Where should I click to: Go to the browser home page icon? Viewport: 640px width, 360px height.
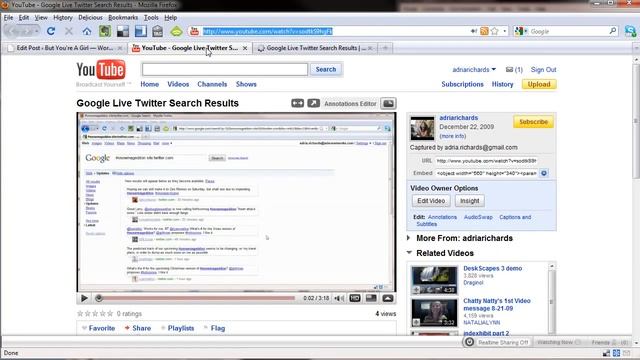[87, 31]
